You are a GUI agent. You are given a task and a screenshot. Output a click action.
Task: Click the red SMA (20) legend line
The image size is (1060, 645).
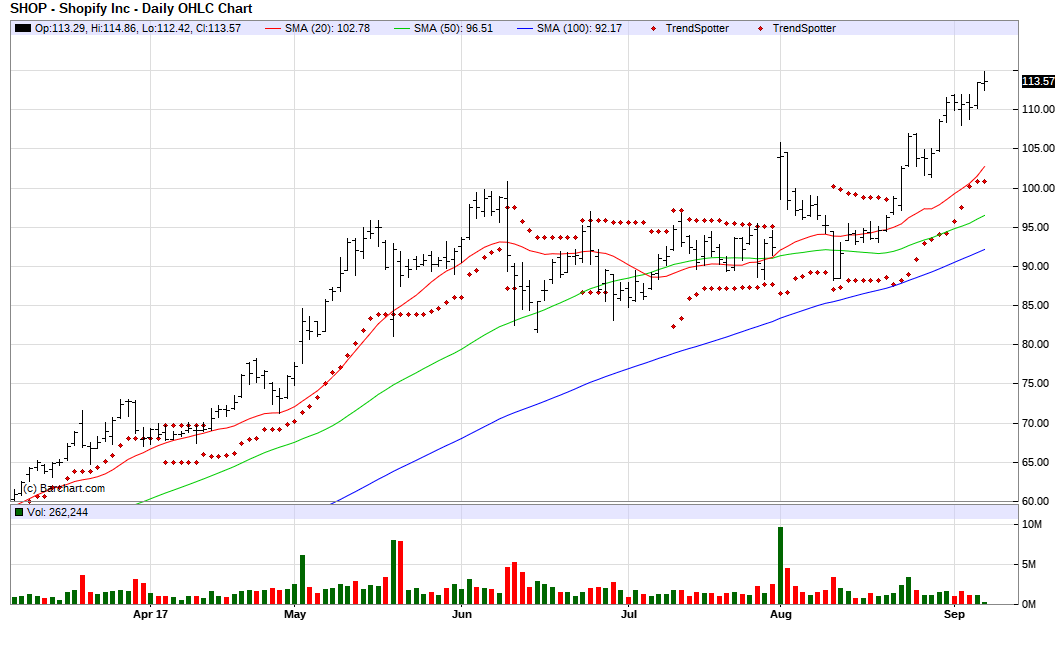pos(272,28)
